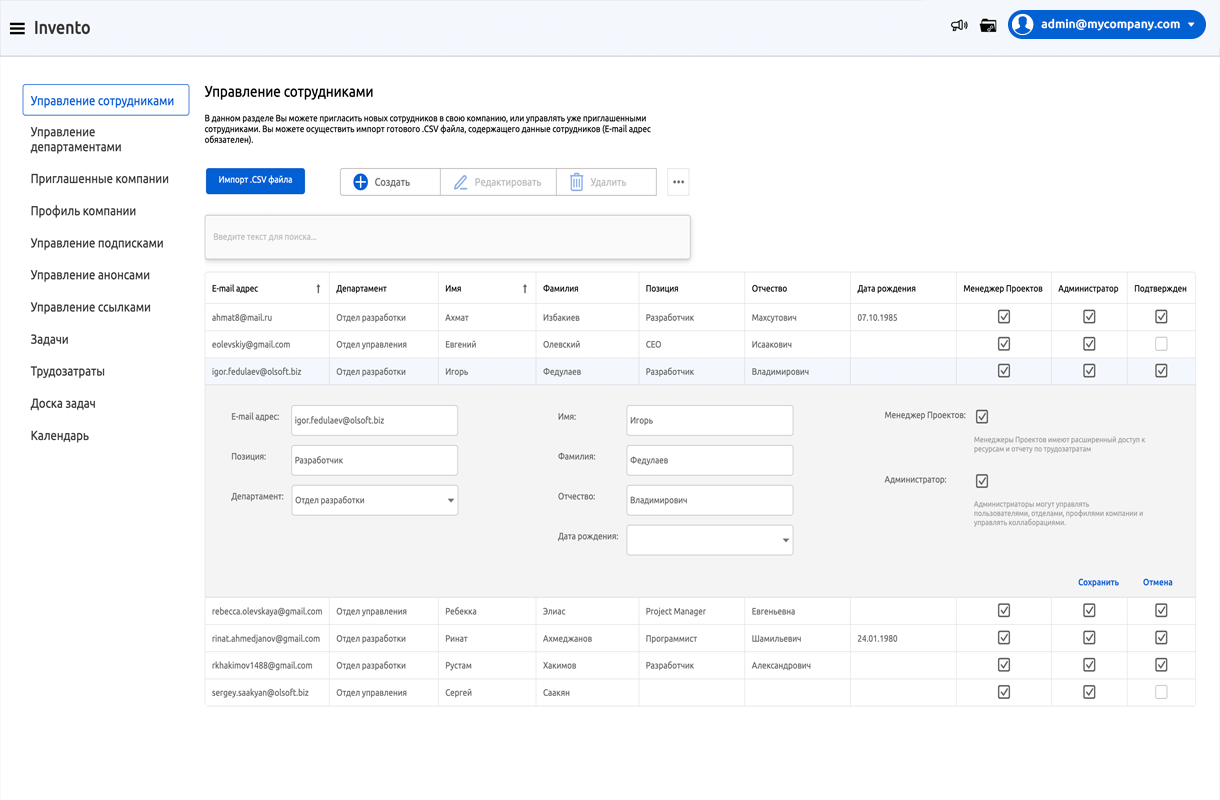
Task: Click the Сохранить link
Action: point(1098,582)
